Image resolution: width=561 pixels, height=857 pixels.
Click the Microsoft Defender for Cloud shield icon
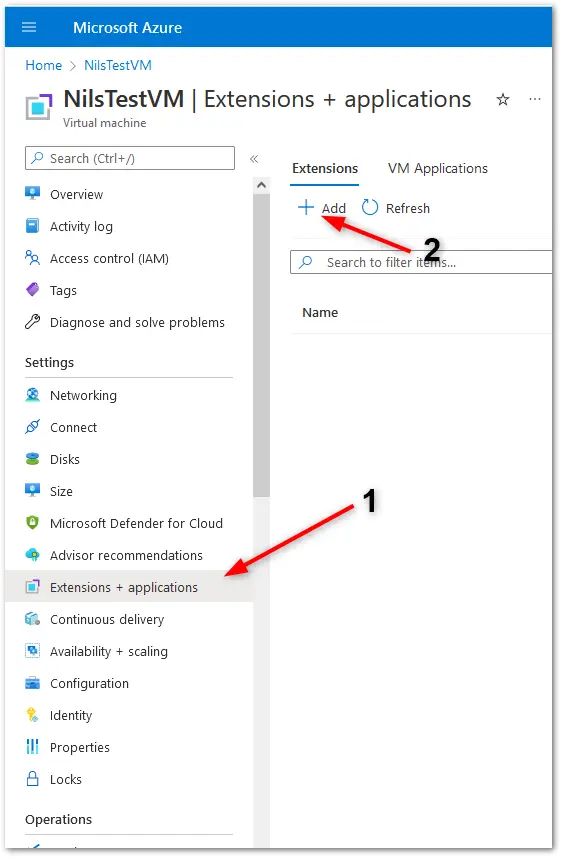(x=33, y=523)
